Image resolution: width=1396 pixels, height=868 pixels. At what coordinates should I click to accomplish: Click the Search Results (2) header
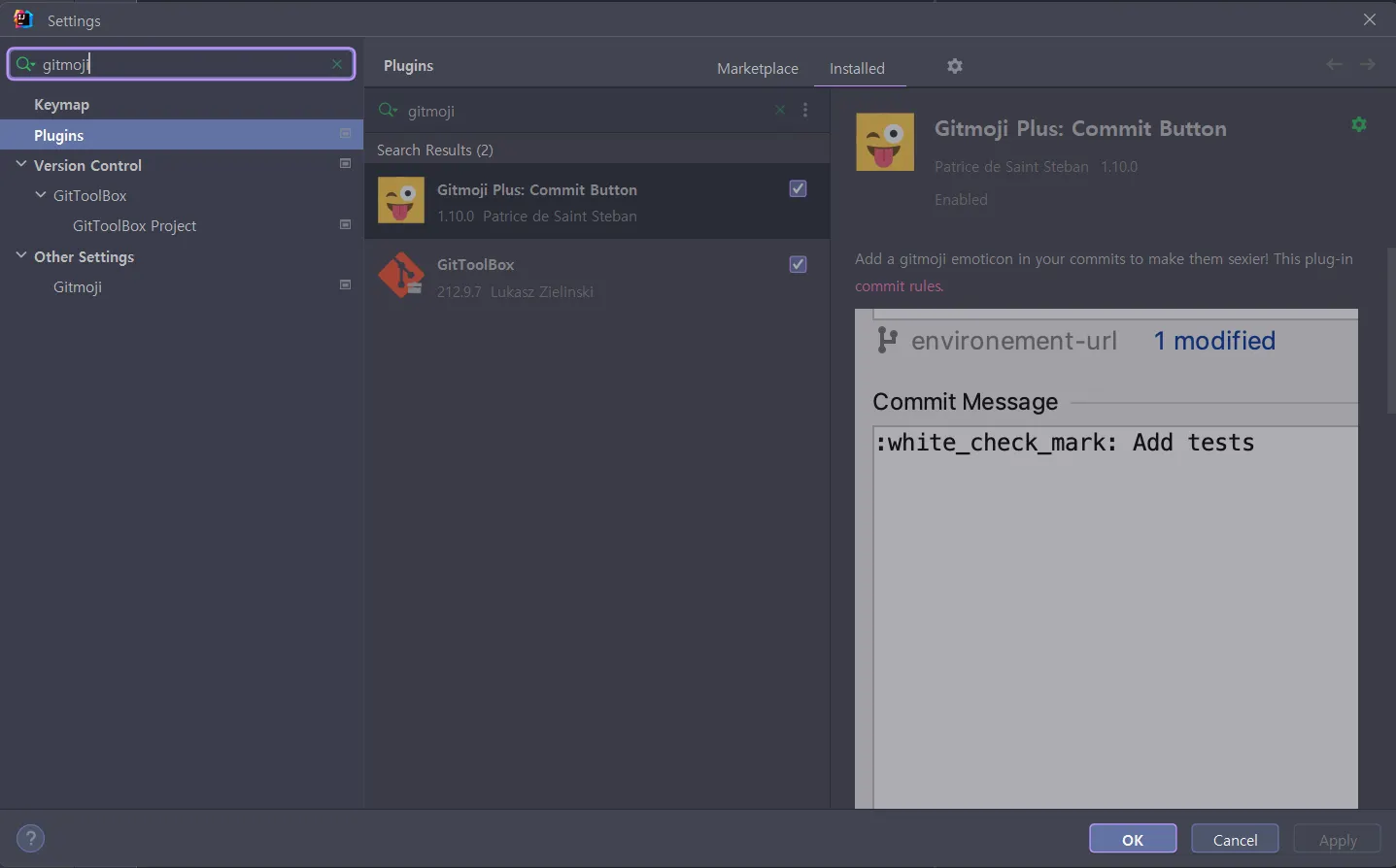click(x=435, y=150)
